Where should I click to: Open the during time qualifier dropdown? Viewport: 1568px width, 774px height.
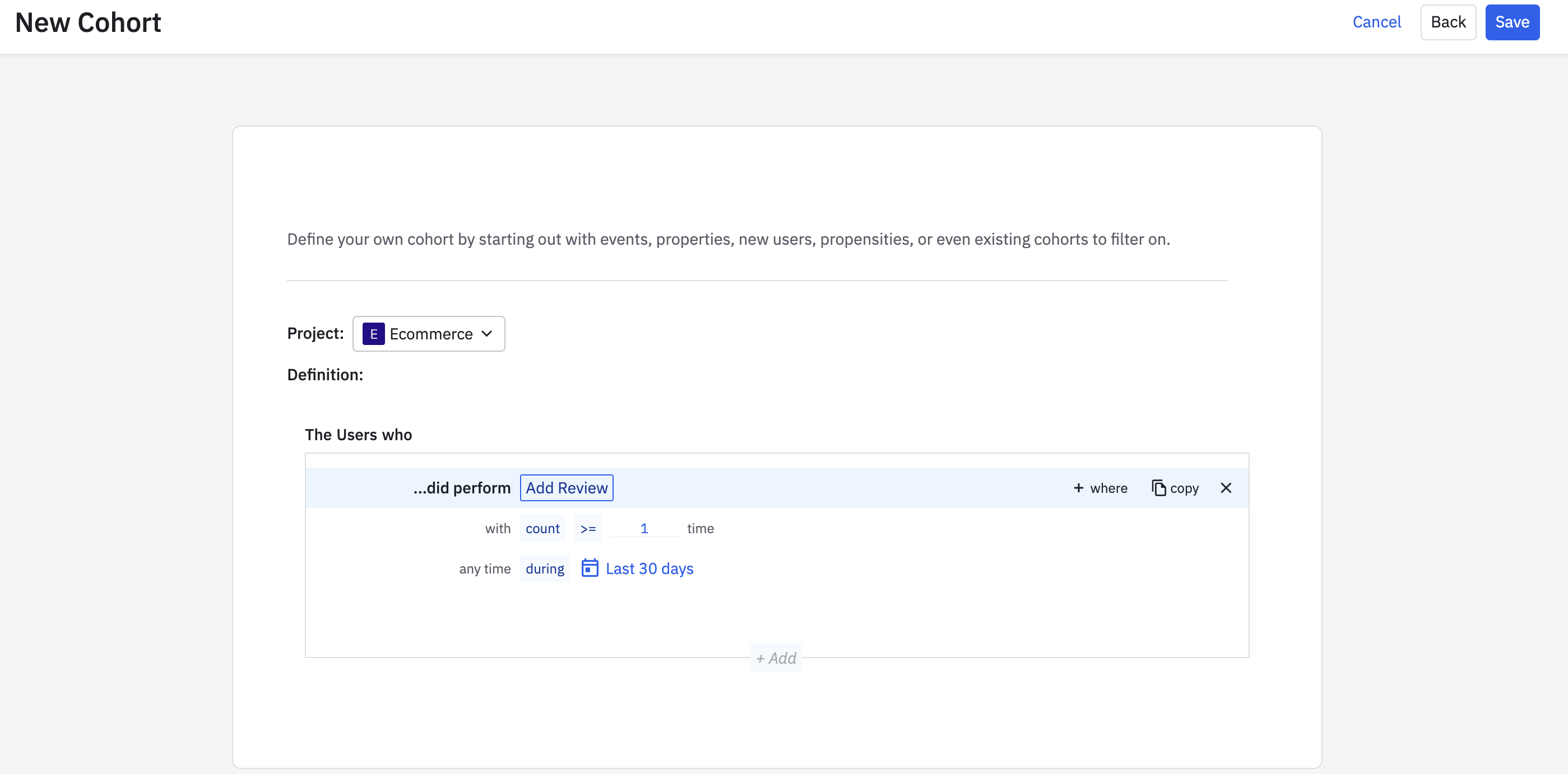point(544,568)
